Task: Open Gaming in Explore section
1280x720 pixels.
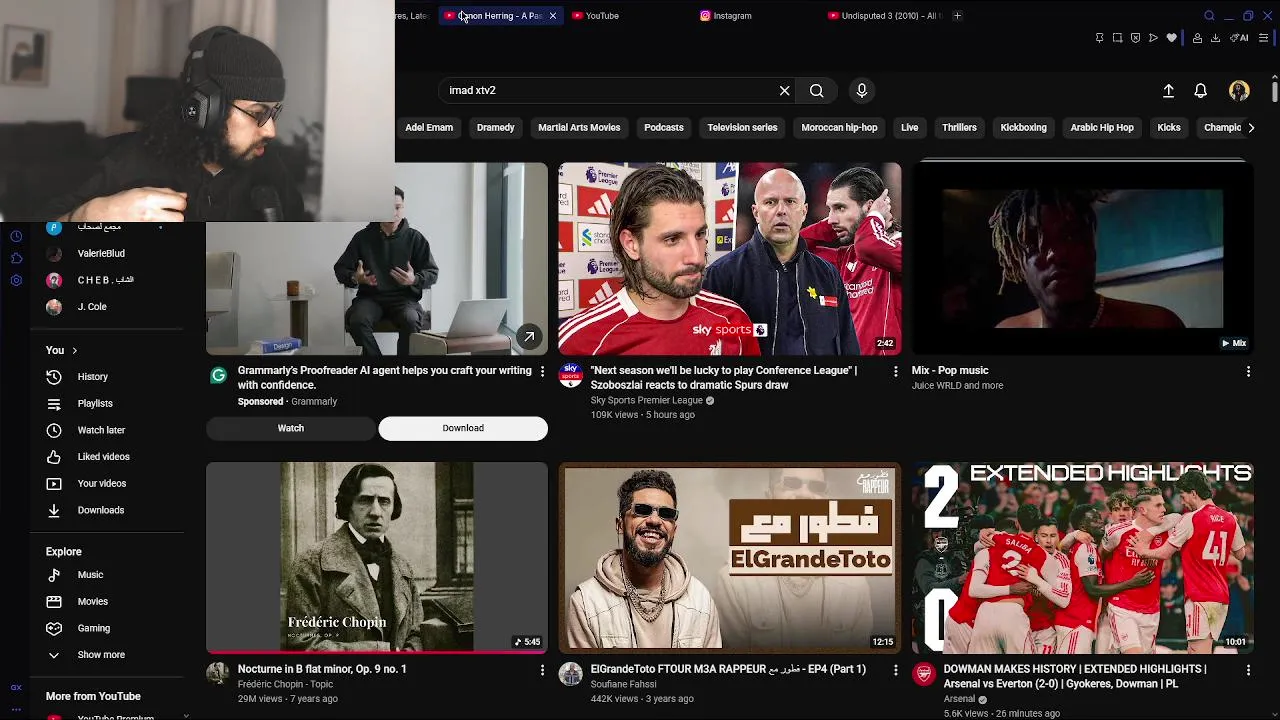Action: 93,628
